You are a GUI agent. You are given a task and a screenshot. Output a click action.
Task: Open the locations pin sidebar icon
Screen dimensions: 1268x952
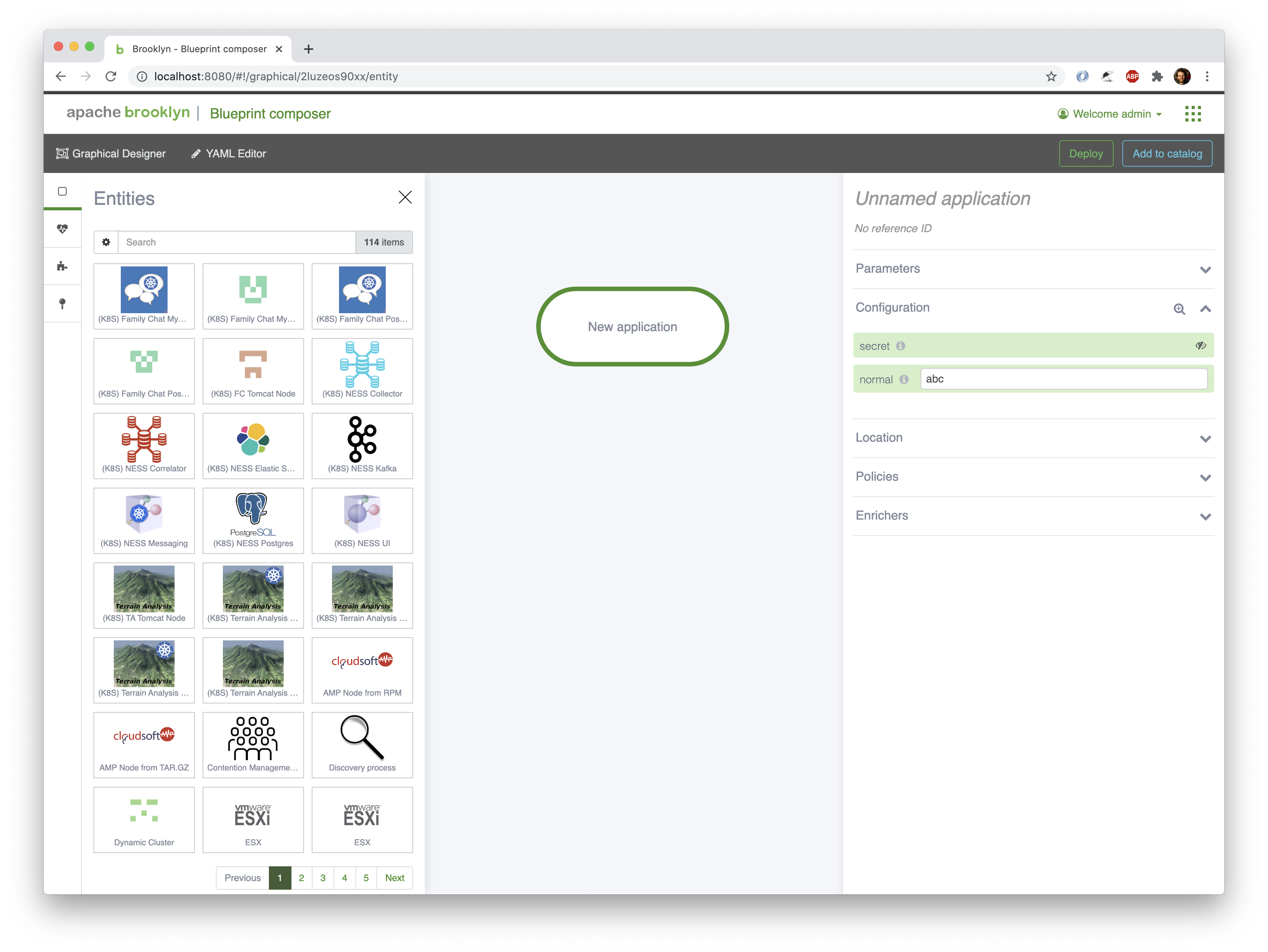pyautogui.click(x=62, y=303)
